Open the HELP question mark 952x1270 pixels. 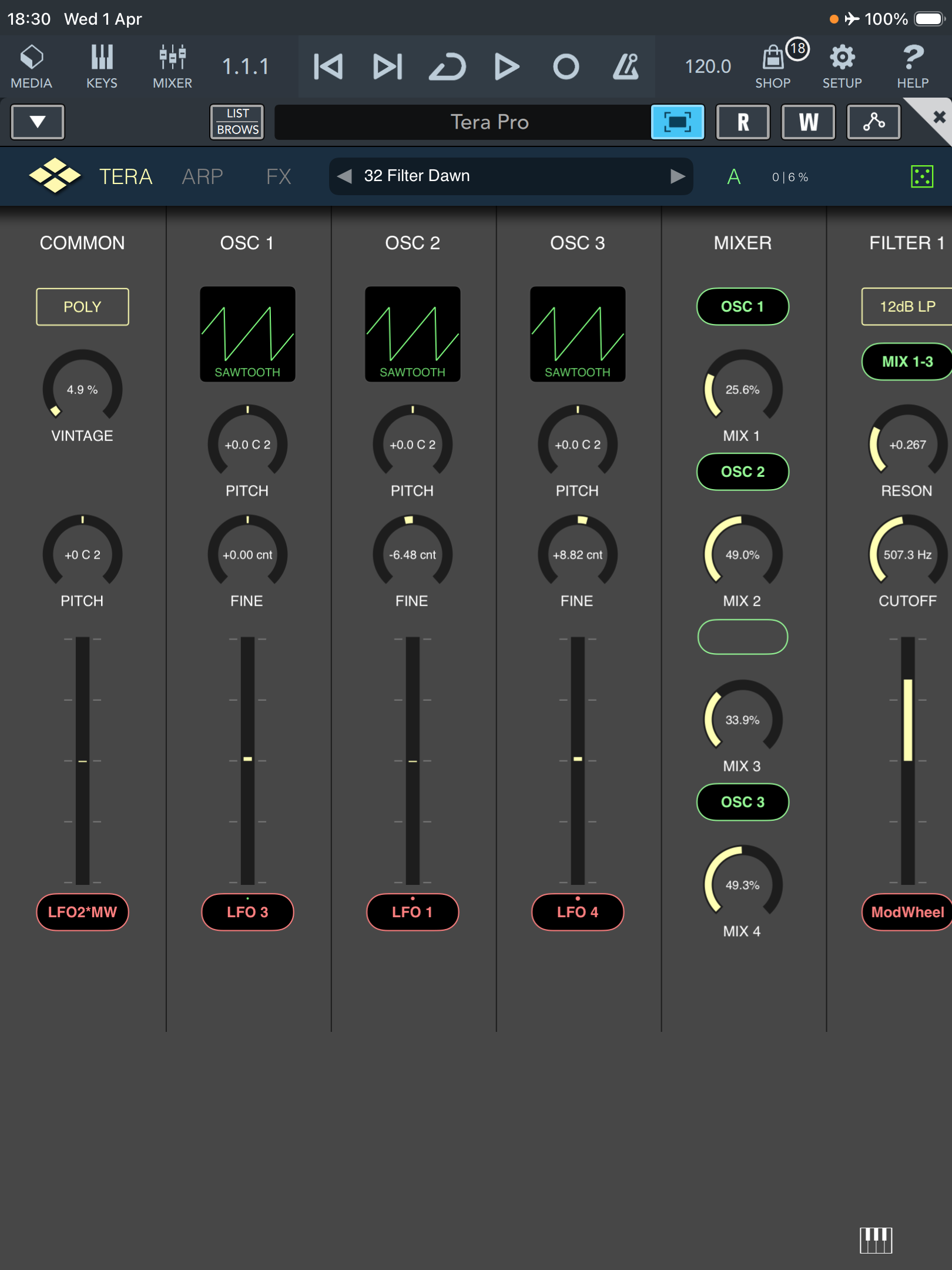tap(913, 66)
